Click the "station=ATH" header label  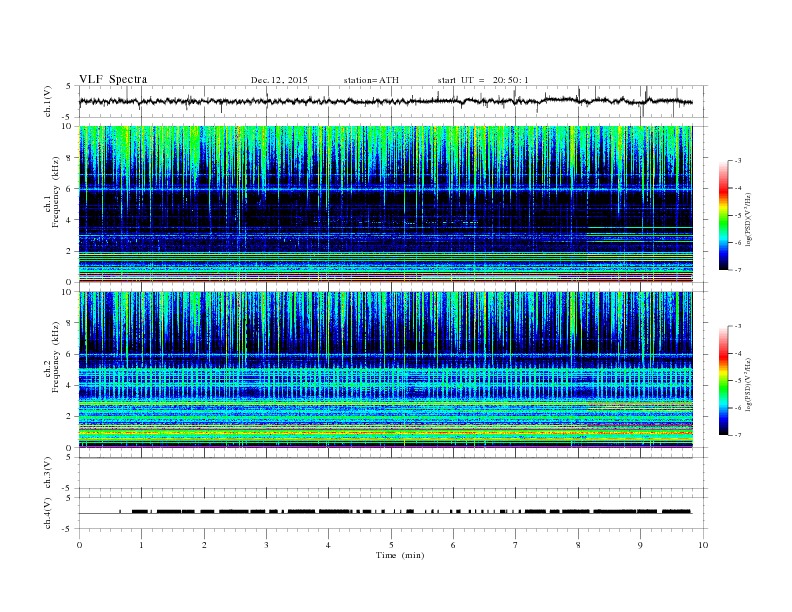coord(371,80)
